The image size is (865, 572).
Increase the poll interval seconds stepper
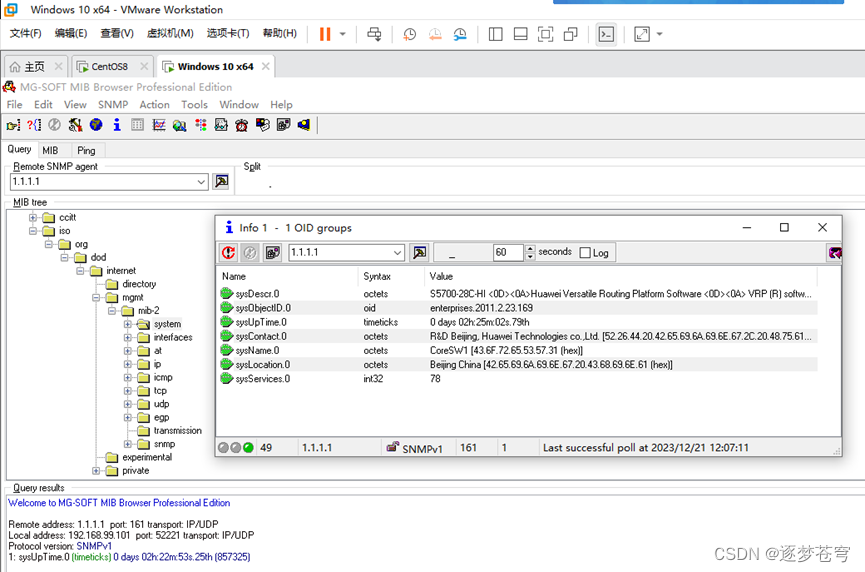530,249
